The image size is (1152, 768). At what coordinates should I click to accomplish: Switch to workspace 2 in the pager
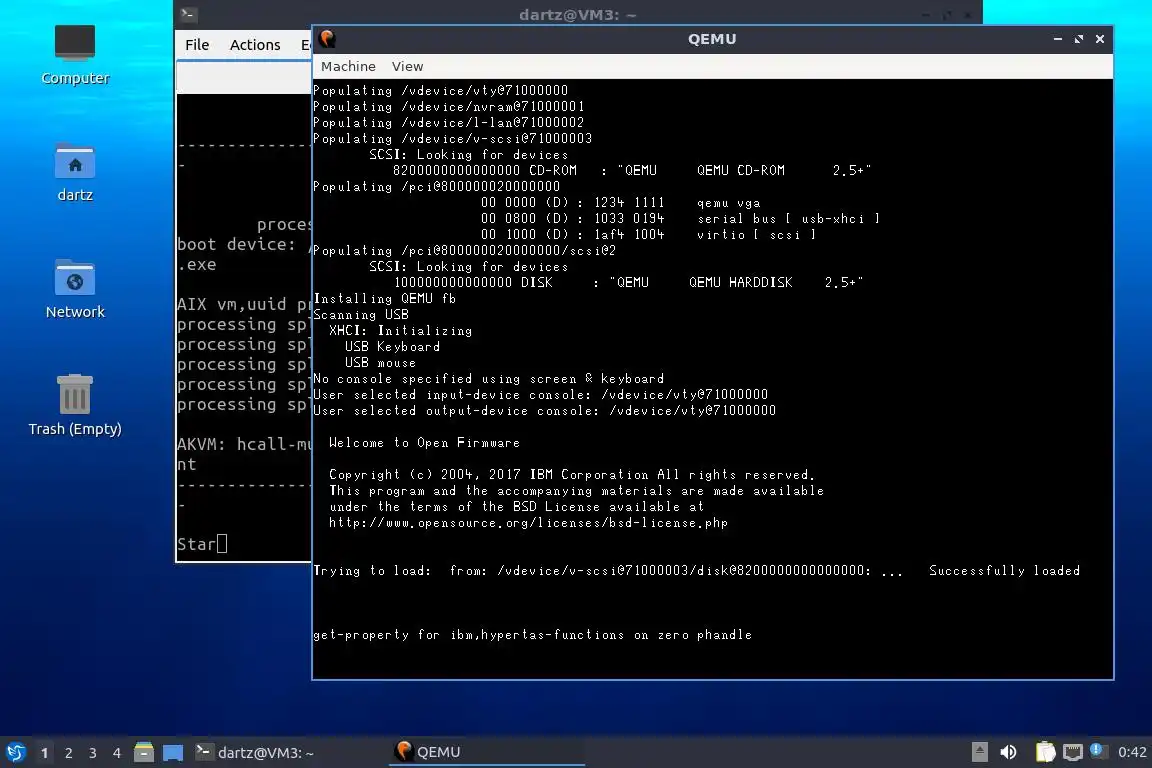pos(68,753)
